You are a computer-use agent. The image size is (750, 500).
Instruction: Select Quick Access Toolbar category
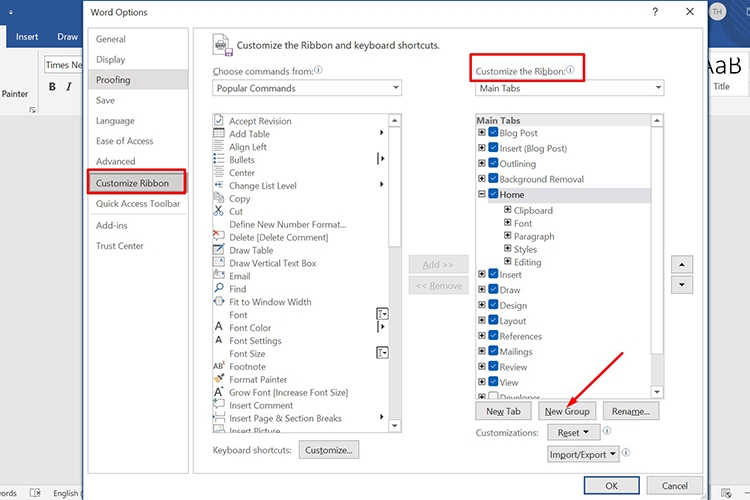[138, 204]
